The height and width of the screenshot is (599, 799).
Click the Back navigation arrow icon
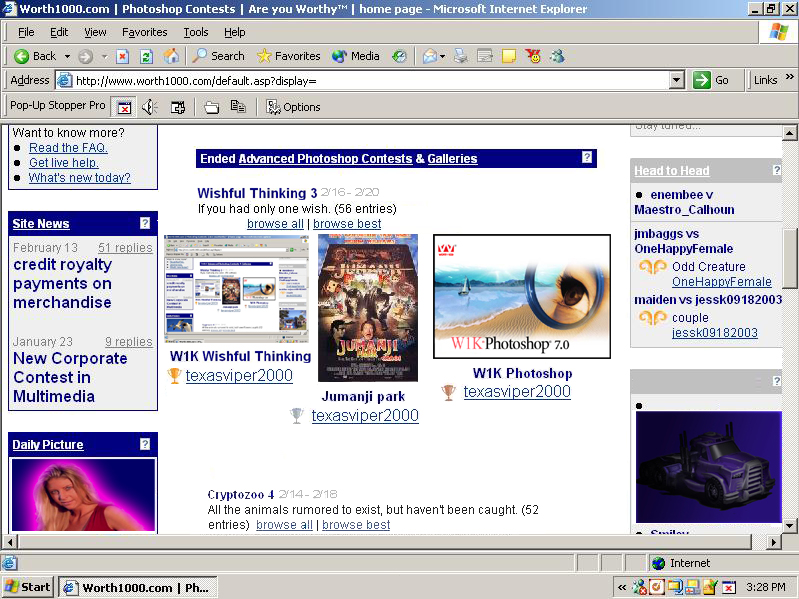click(x=21, y=56)
